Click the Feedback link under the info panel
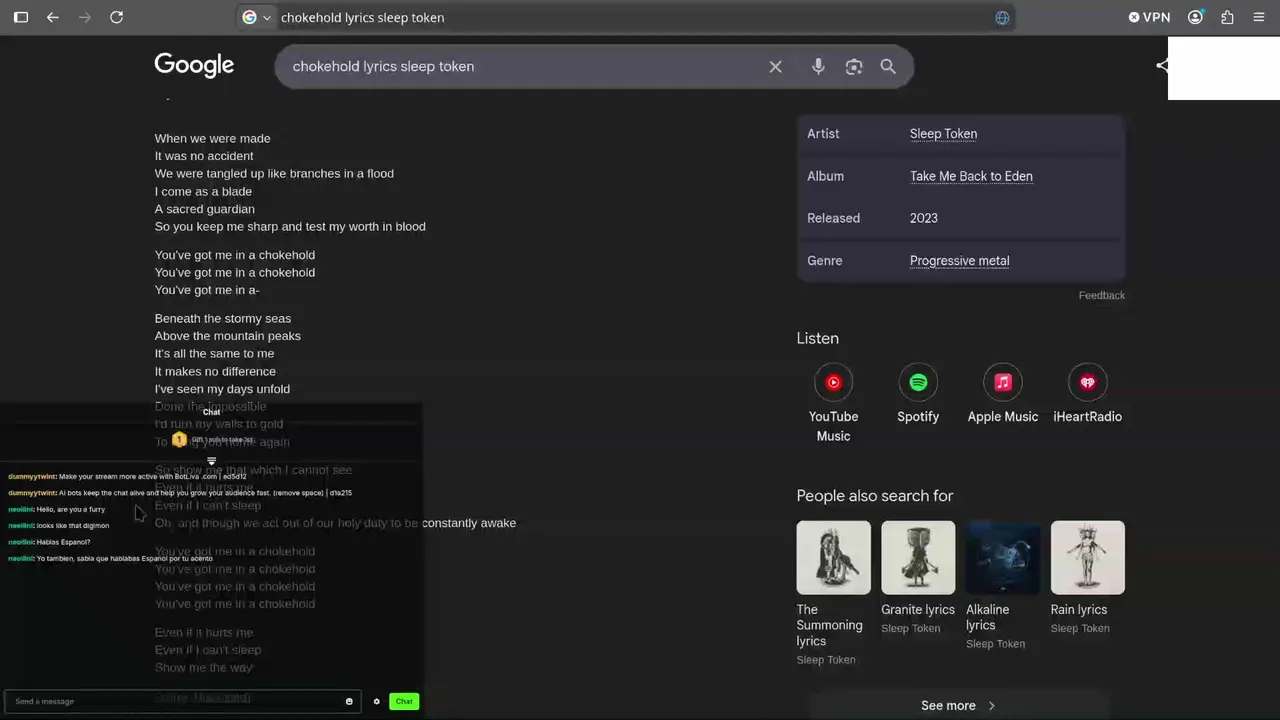 click(1101, 295)
